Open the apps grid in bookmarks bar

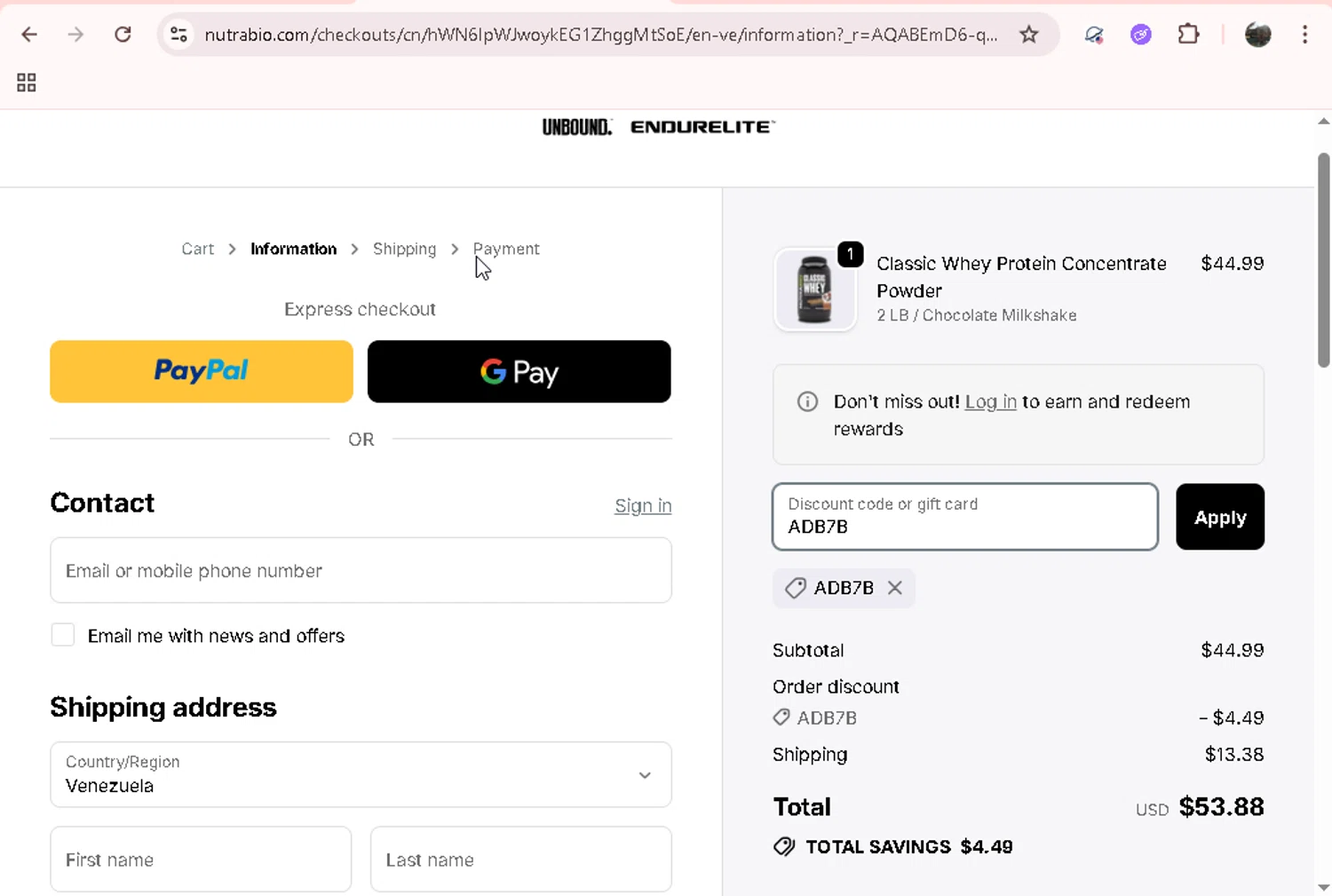pos(27,83)
